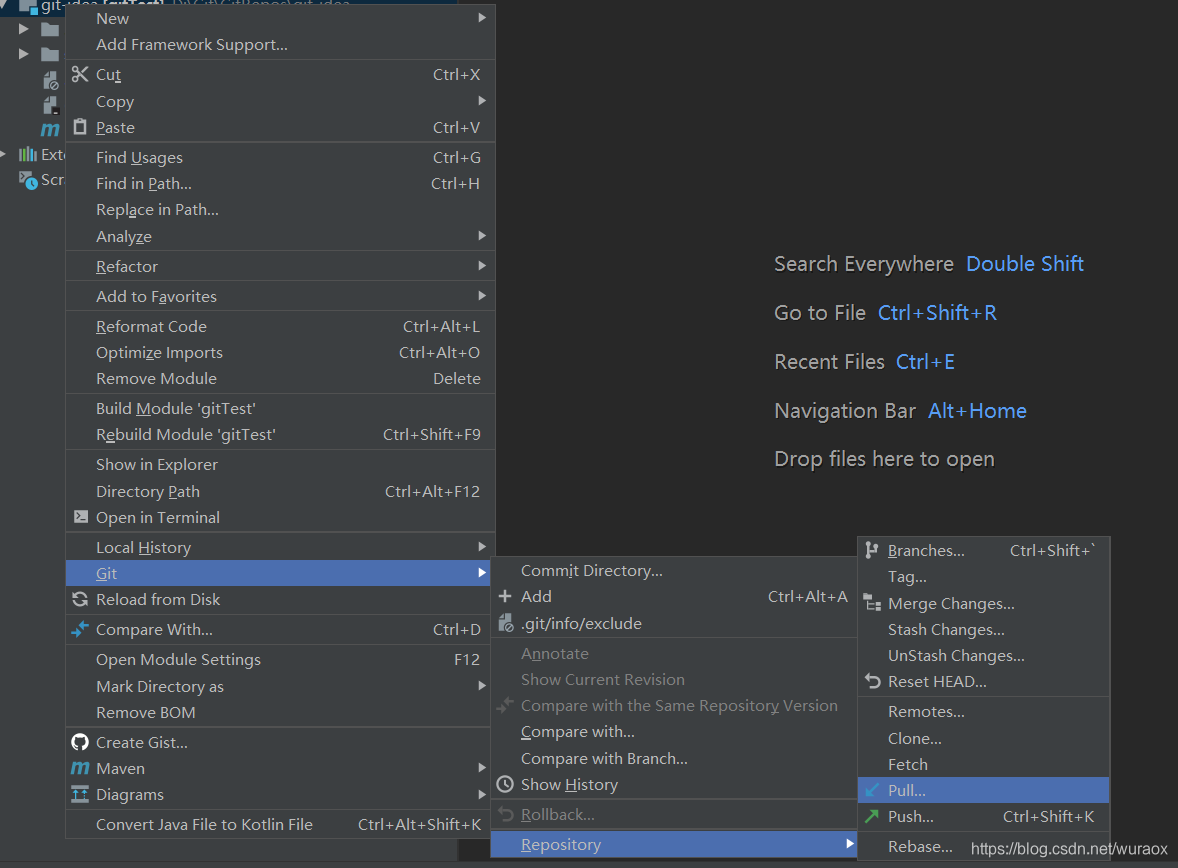Image resolution: width=1178 pixels, height=868 pixels.
Task: Open the Repository submenu item
Action: tap(674, 845)
